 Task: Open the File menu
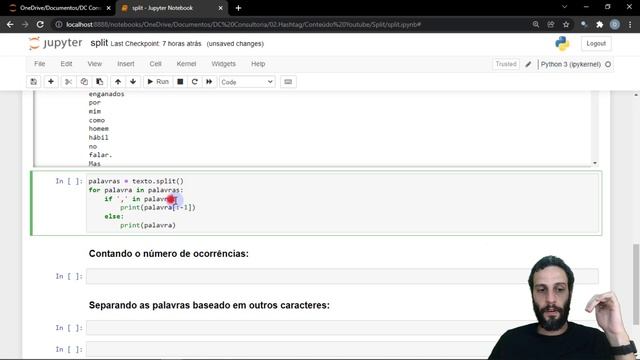pyautogui.click(x=40, y=64)
